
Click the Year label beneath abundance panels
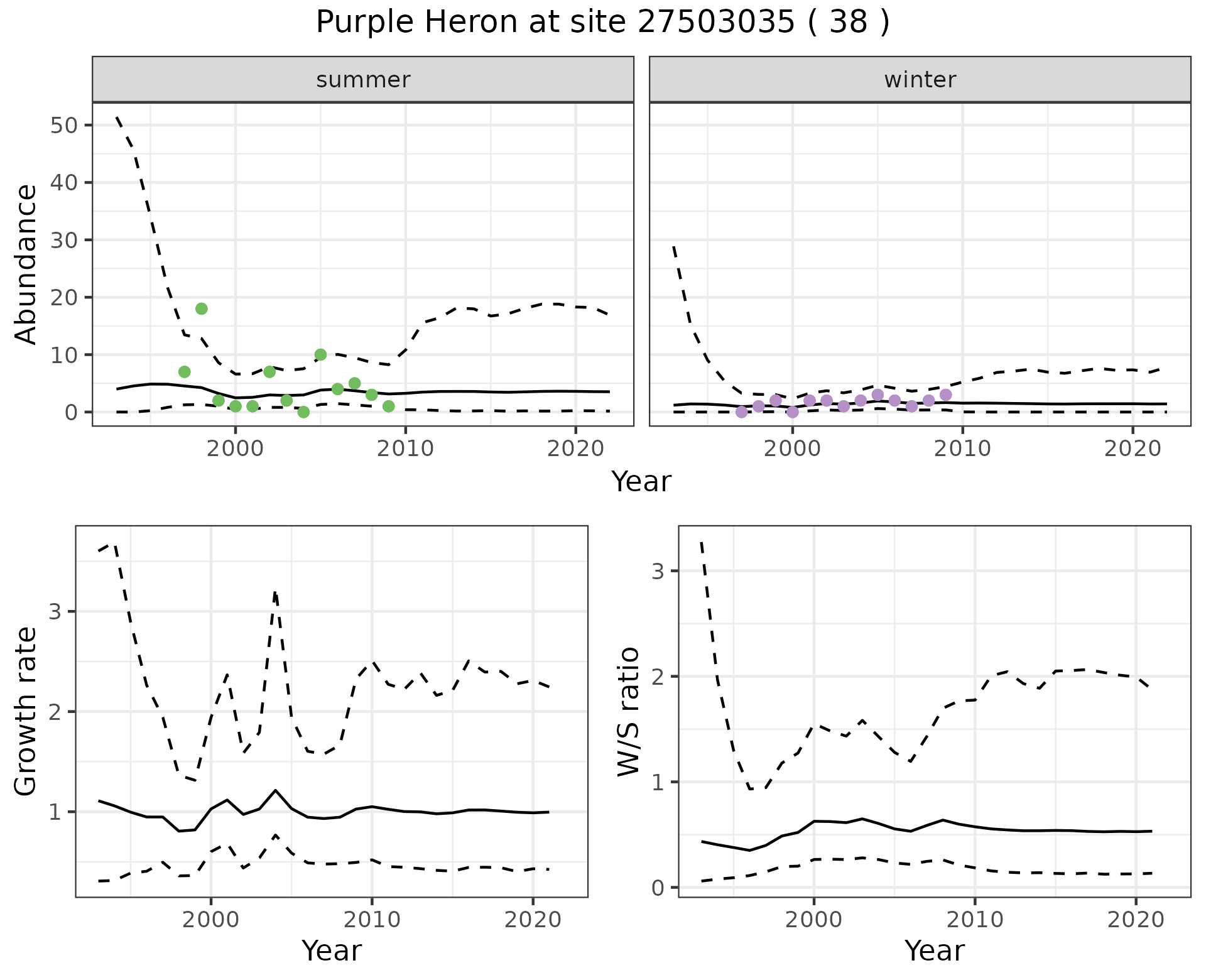(641, 482)
